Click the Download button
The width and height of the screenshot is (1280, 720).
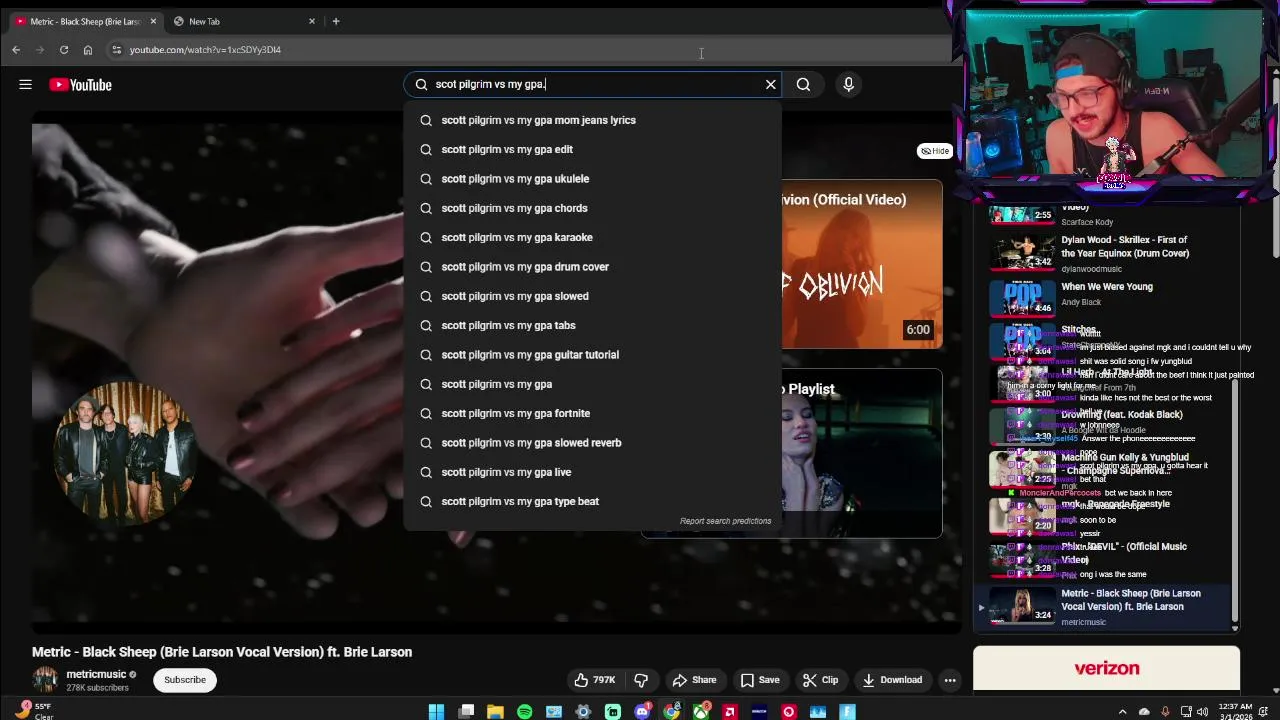pos(892,680)
